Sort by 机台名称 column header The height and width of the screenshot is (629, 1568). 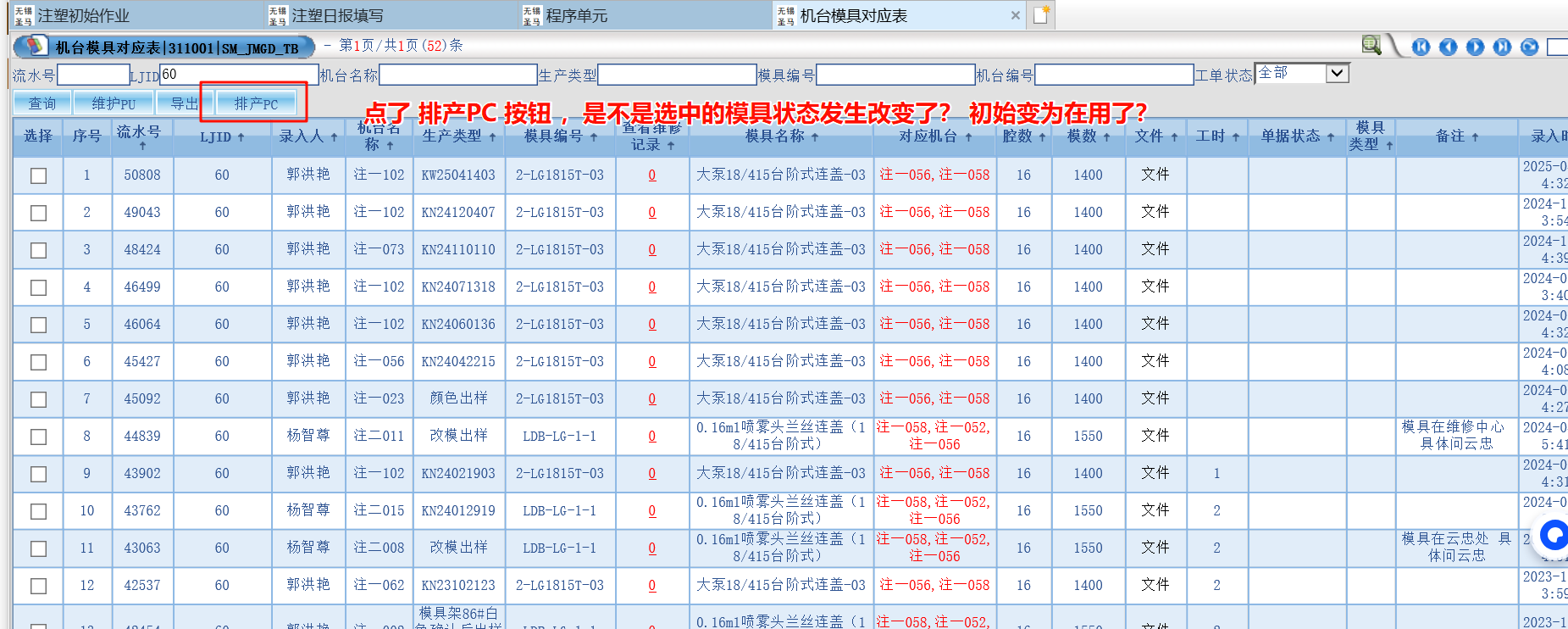pyautogui.click(x=379, y=136)
